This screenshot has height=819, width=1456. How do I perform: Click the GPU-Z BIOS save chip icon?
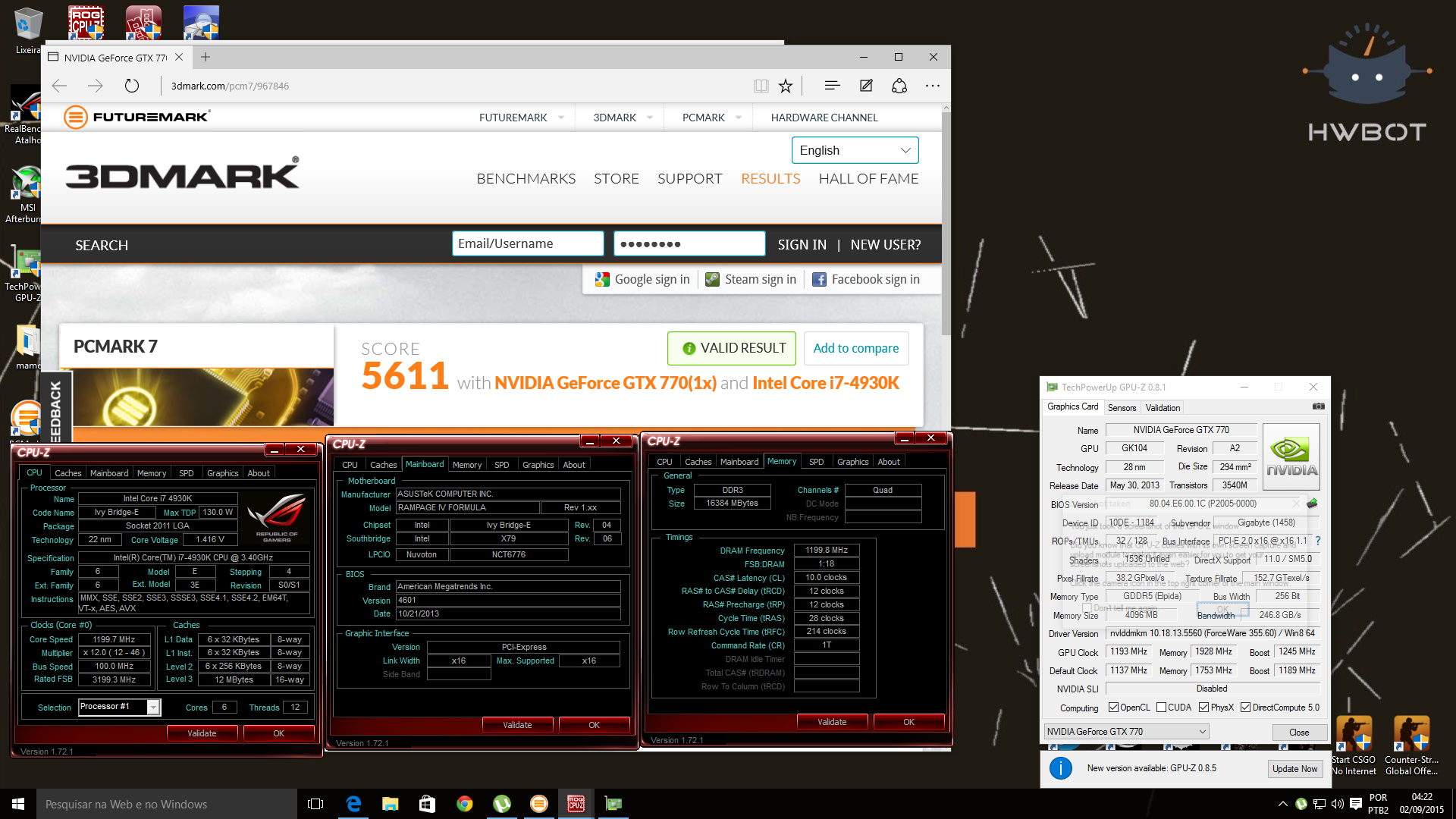(x=1312, y=504)
